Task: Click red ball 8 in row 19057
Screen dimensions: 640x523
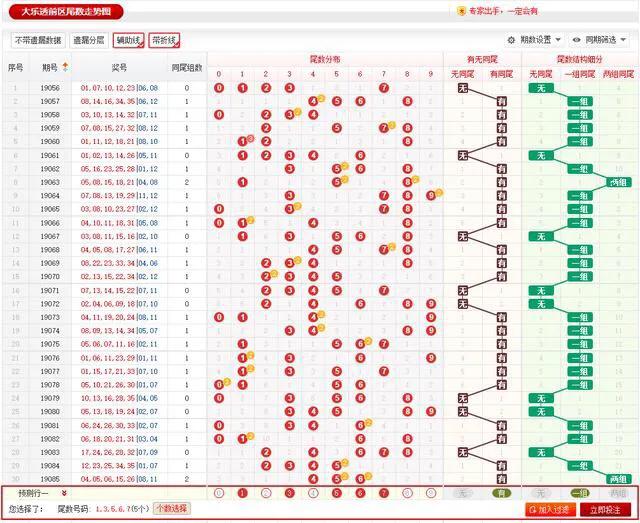Action: point(407,101)
